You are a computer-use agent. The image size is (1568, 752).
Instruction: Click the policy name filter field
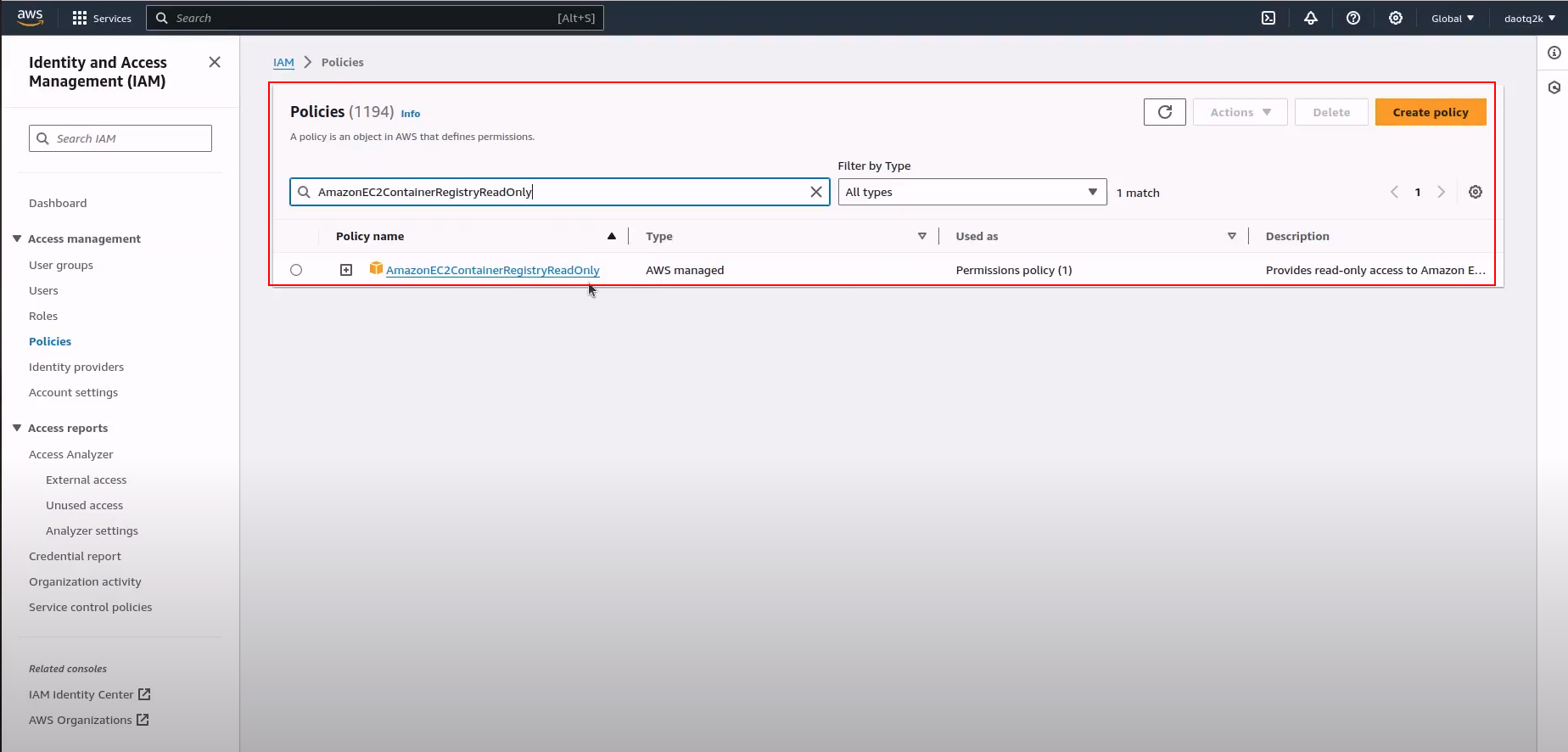click(x=560, y=192)
